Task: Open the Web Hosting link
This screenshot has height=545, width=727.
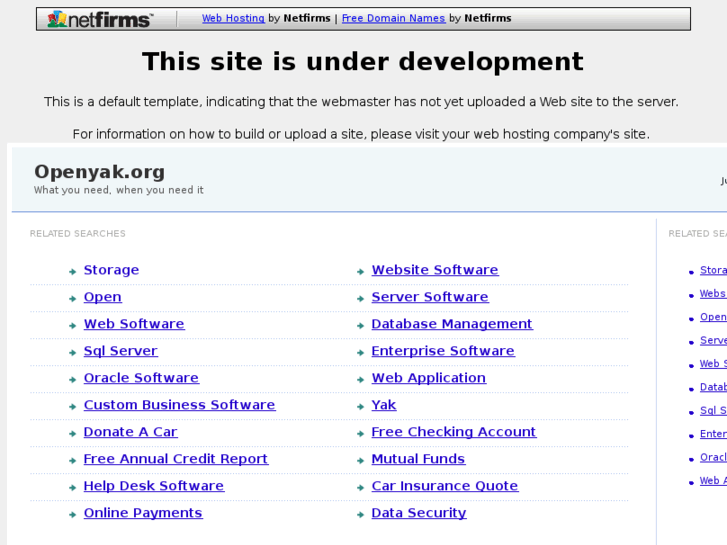Action: click(x=233, y=18)
